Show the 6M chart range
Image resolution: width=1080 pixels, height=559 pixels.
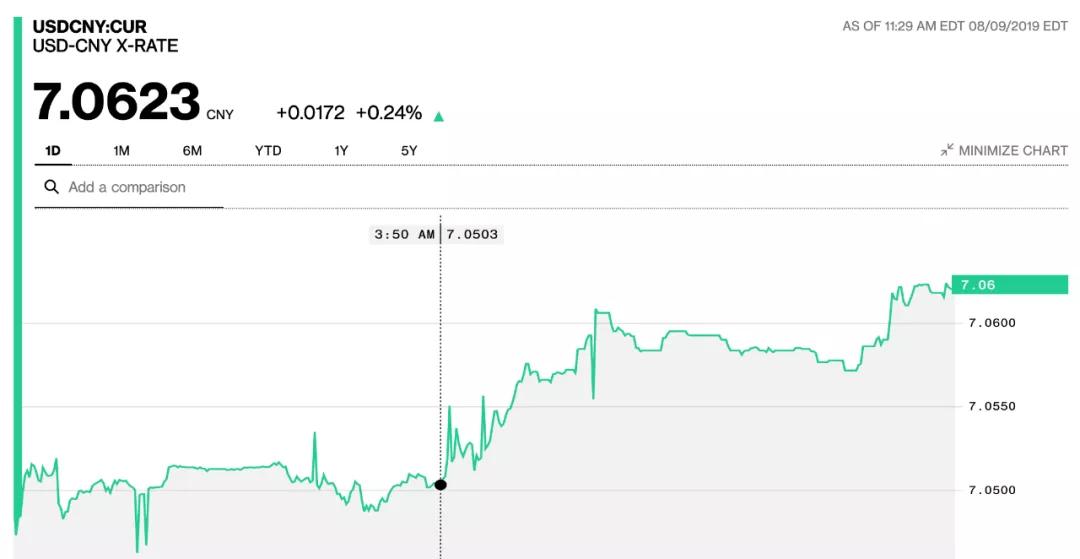192,150
